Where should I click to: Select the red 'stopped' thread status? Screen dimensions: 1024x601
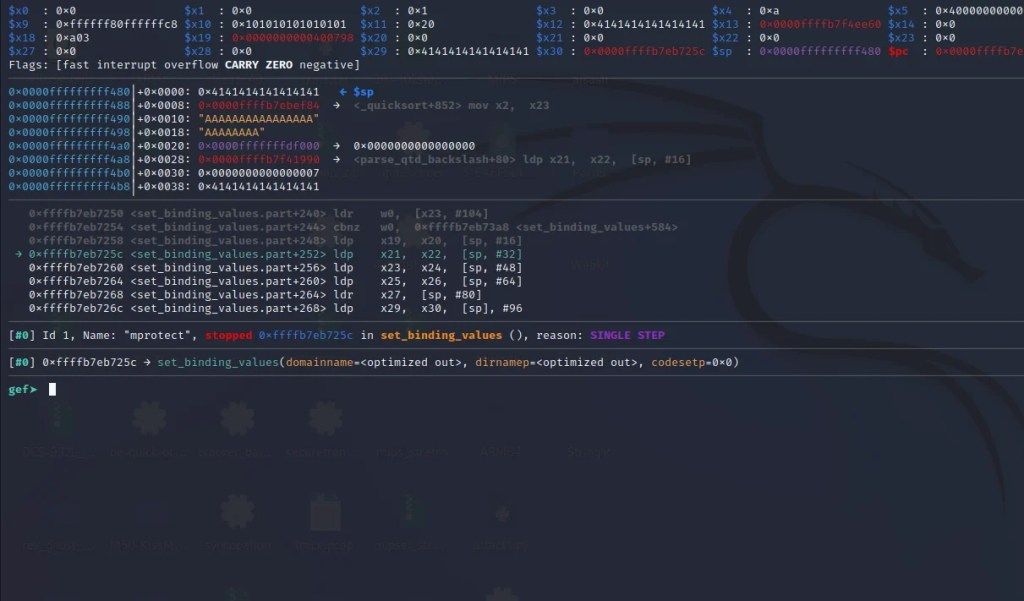point(229,336)
